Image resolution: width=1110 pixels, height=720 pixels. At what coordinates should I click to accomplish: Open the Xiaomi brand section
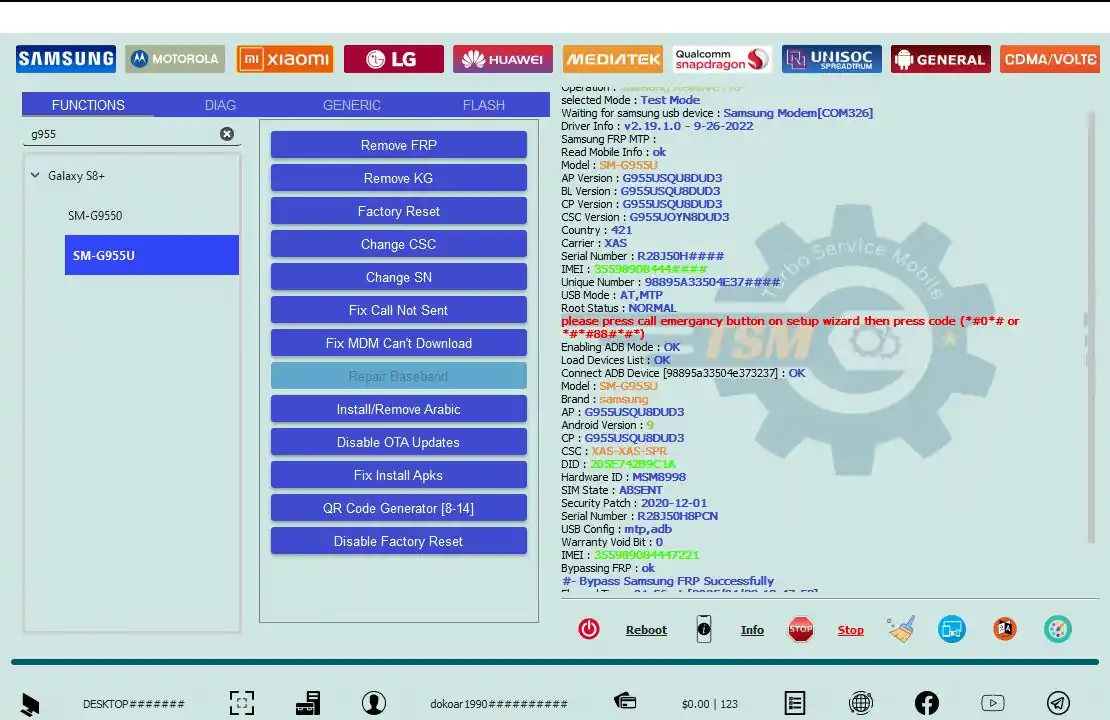pos(285,59)
